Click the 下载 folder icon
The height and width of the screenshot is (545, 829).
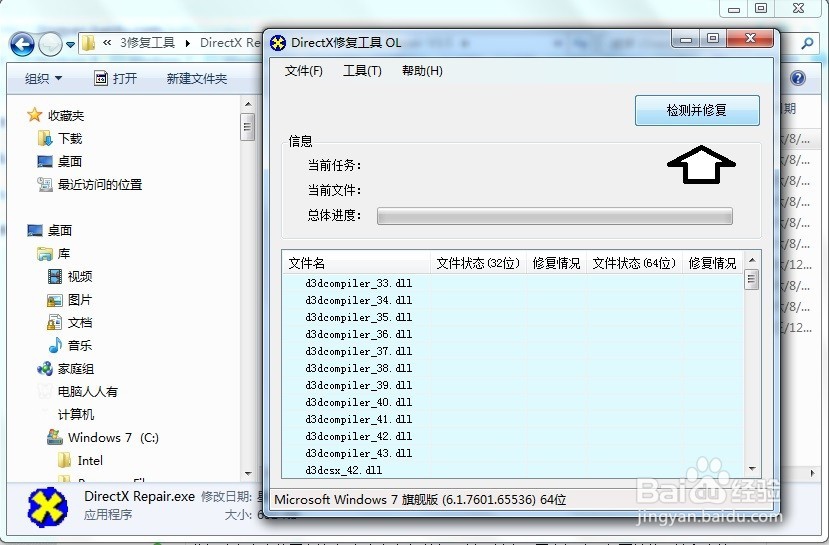point(45,138)
